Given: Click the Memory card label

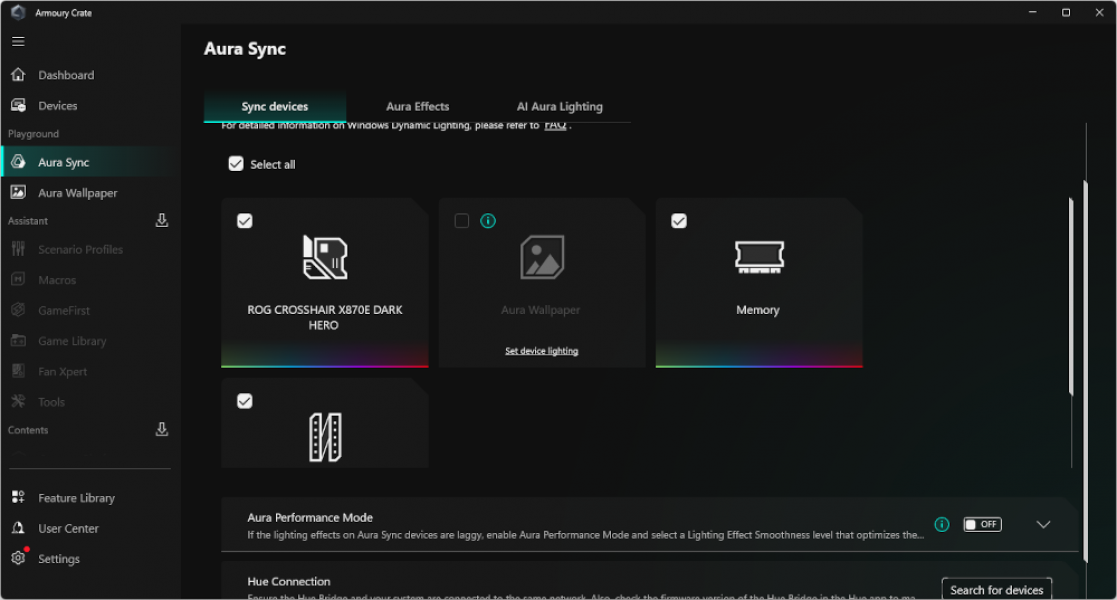Looking at the screenshot, I should click(x=758, y=310).
